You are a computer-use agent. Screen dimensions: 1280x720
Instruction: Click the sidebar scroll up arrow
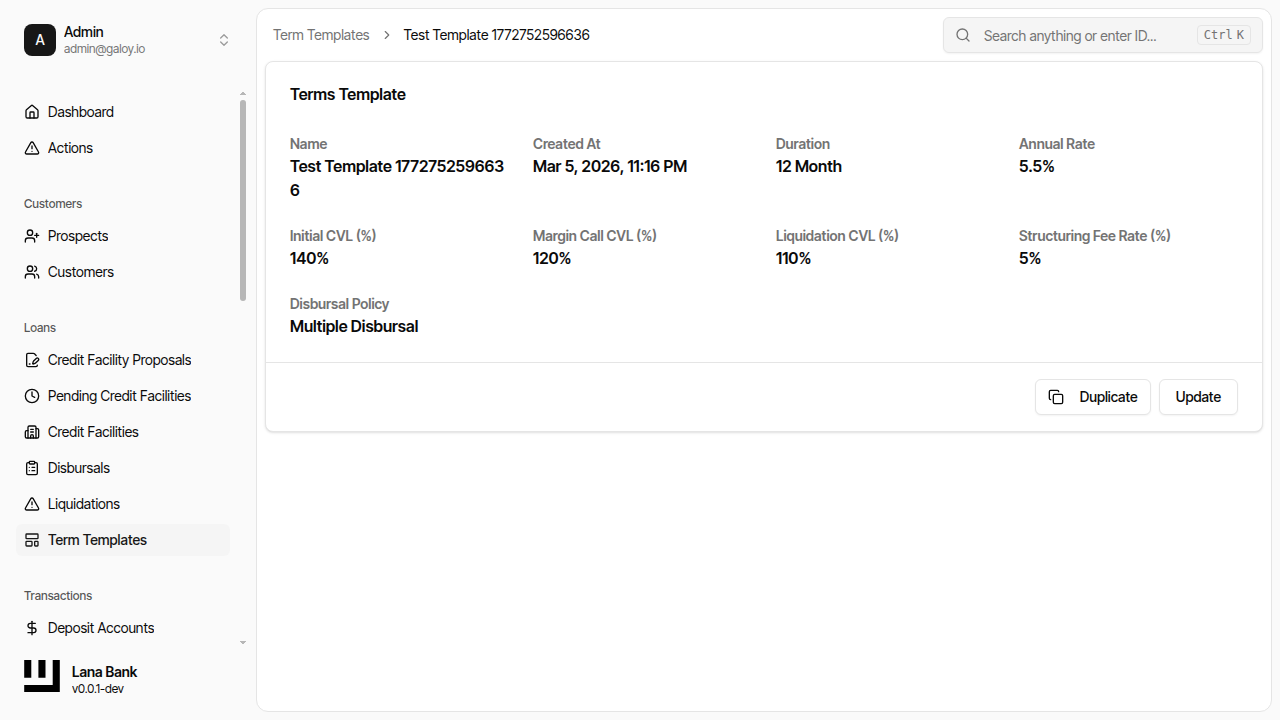[x=243, y=94]
